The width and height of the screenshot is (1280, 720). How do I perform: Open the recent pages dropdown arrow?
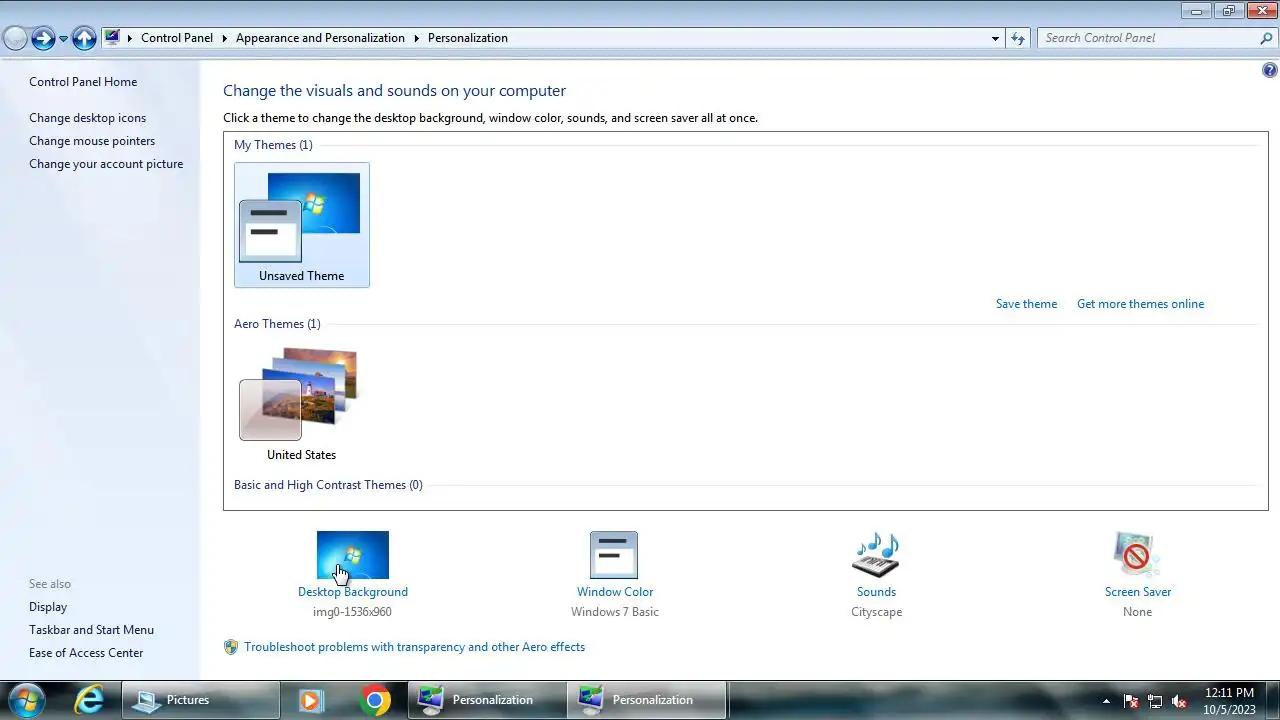pyautogui.click(x=63, y=39)
